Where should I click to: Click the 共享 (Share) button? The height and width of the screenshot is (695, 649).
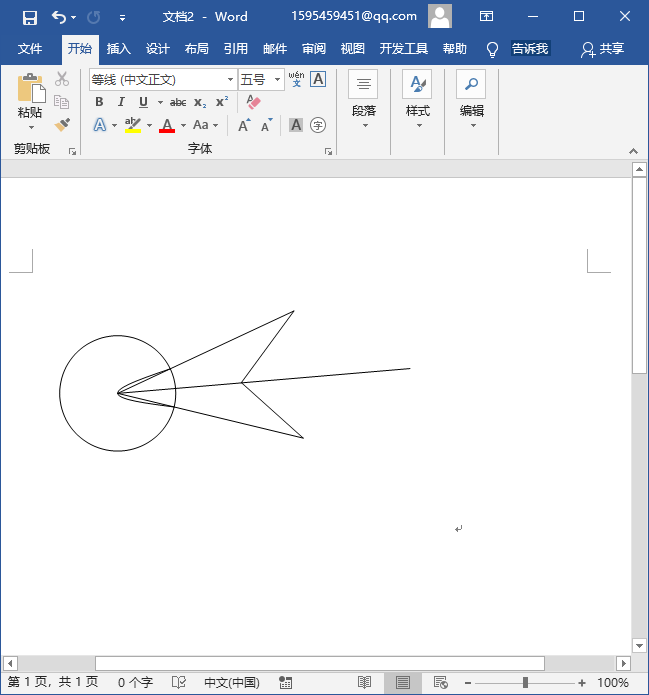click(x=603, y=49)
